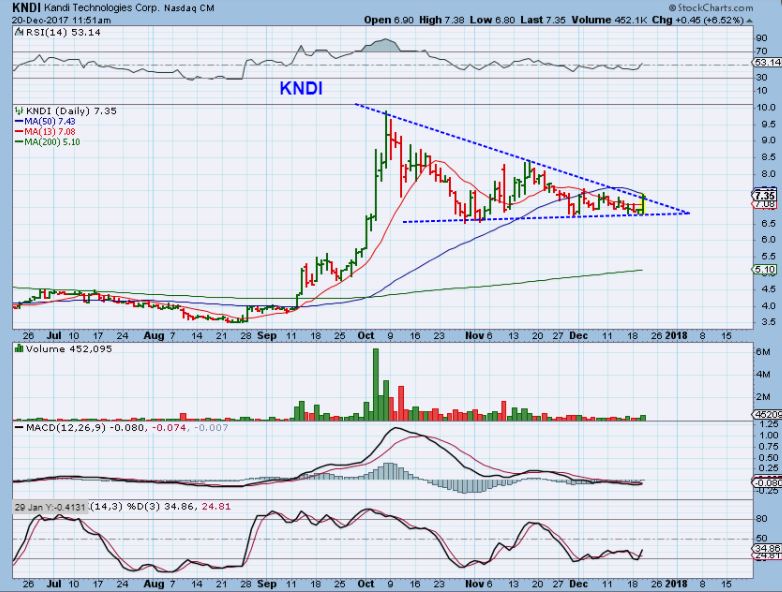Click the MA(200) 5.10 legend text
Screen dimensions: 782x592
click(x=52, y=142)
